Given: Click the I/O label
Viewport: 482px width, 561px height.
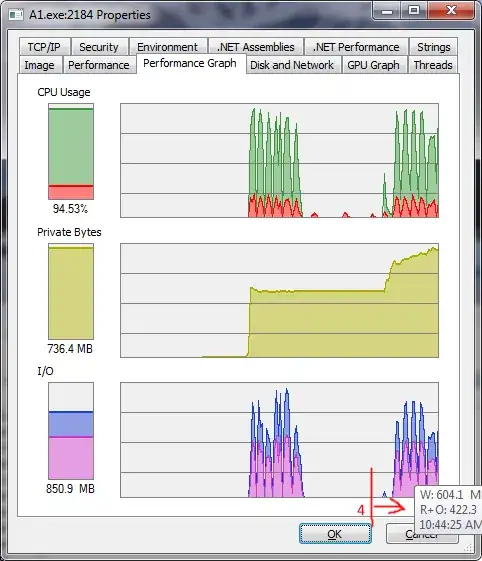Looking at the screenshot, I should pyautogui.click(x=45, y=371).
